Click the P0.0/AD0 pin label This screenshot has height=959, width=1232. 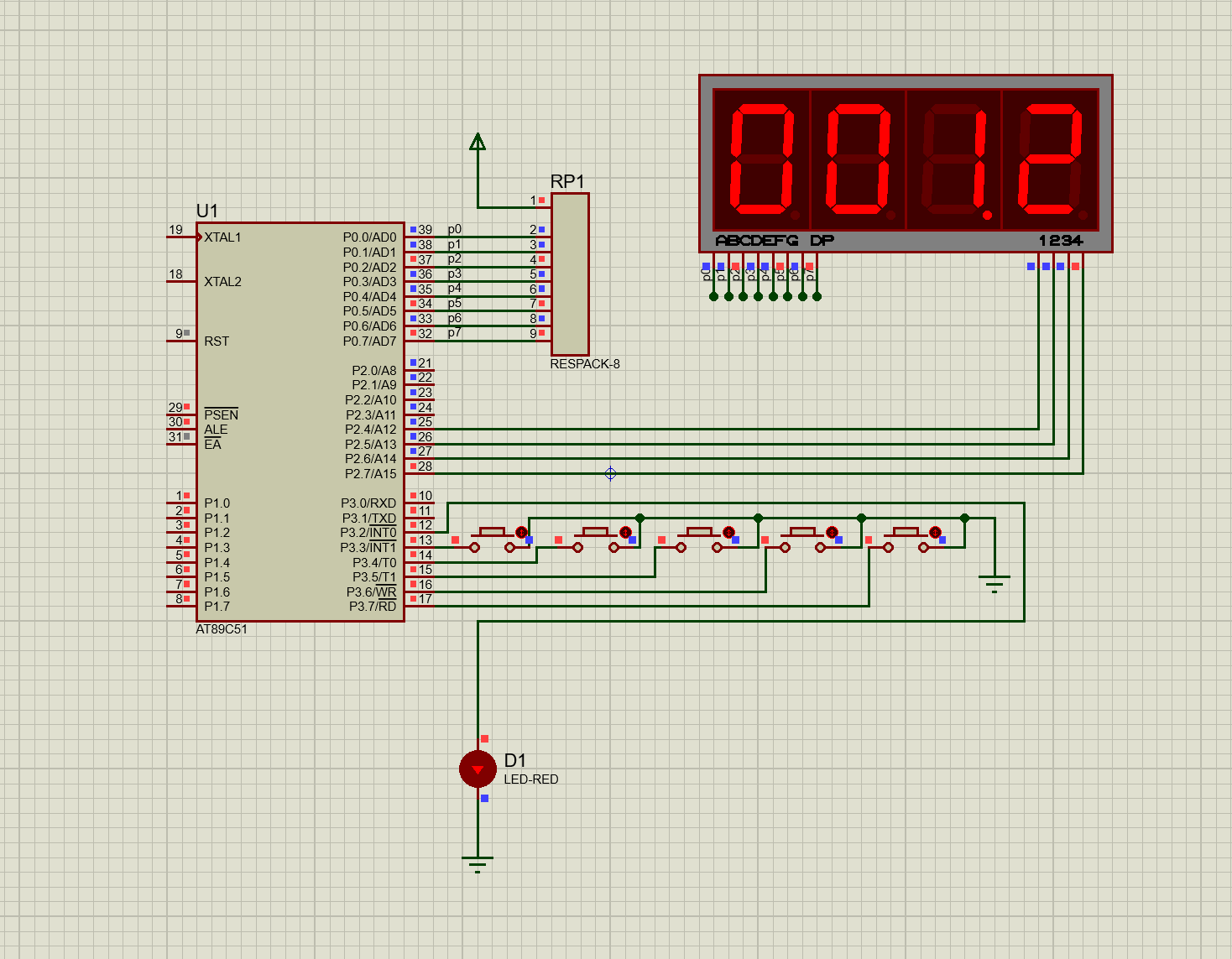pyautogui.click(x=369, y=237)
